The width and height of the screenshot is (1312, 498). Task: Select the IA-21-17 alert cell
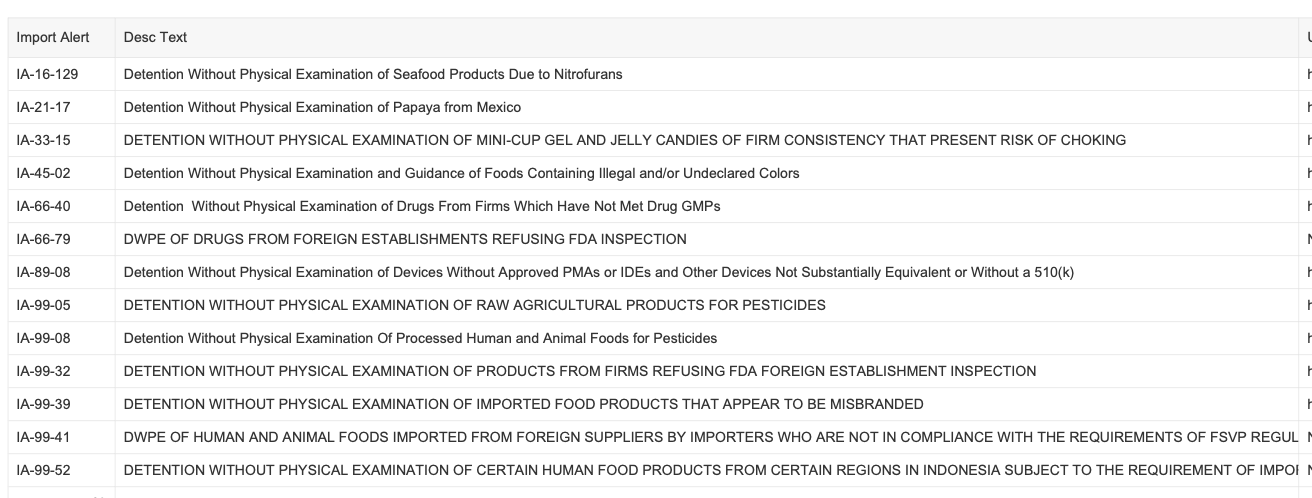tap(45, 107)
